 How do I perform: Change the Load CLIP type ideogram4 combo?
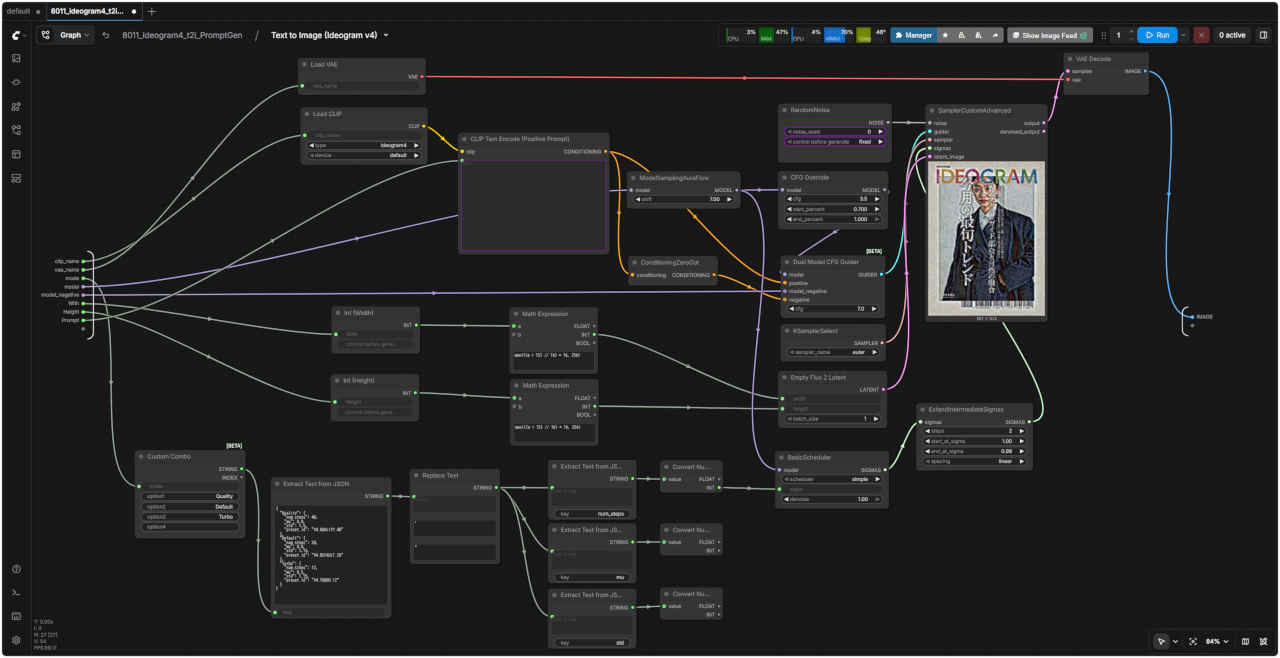364,145
